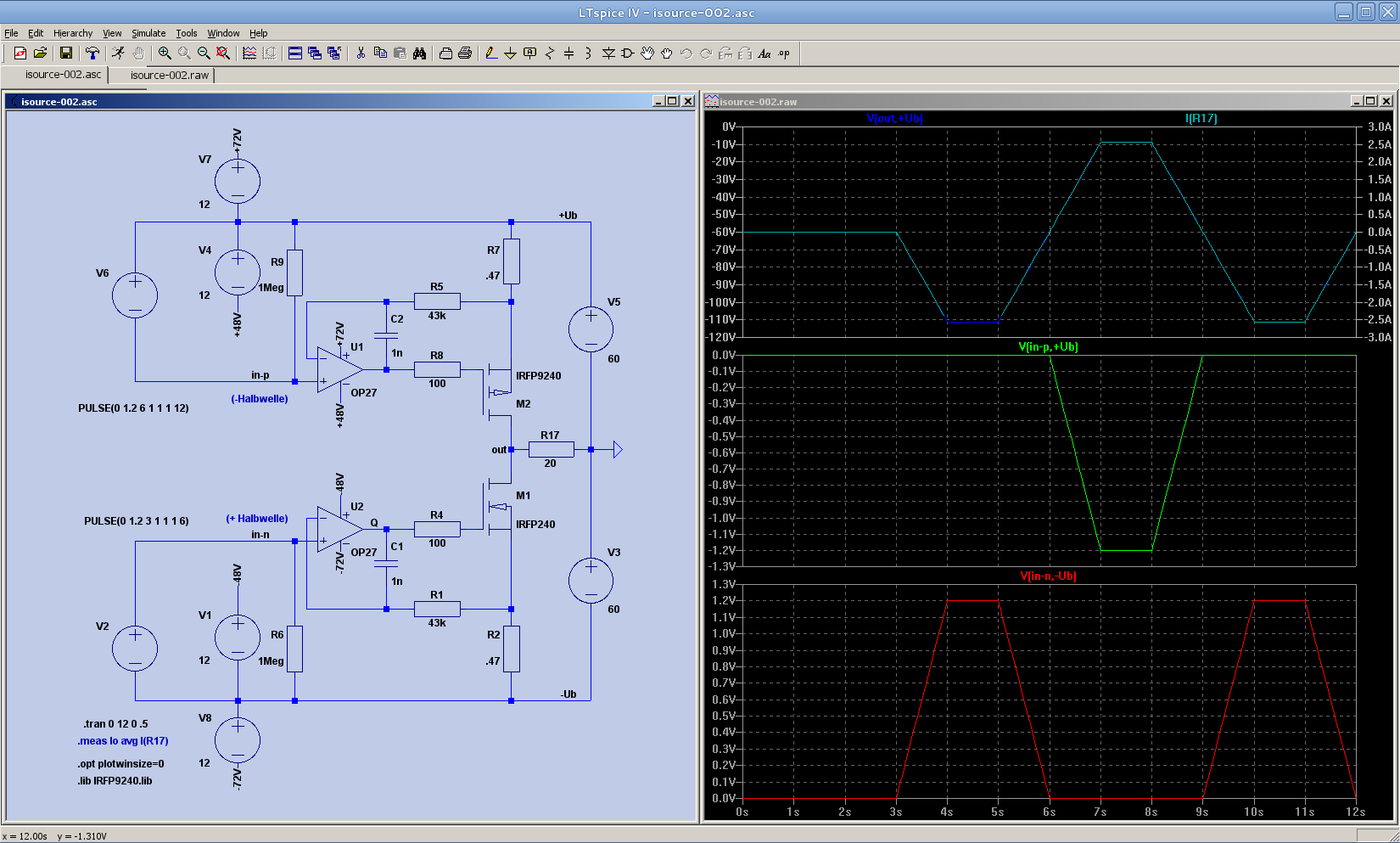The image size is (1400, 843).
Task: Click the Run simulation icon
Action: [118, 53]
